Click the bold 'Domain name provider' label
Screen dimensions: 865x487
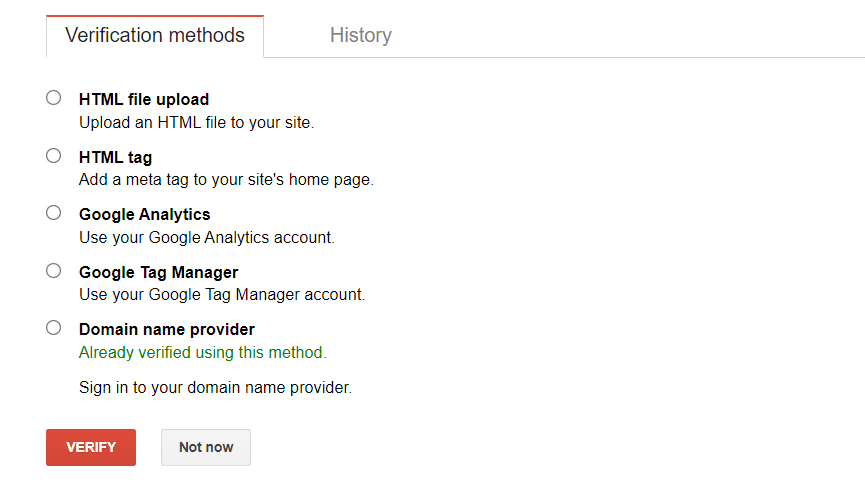pos(166,329)
